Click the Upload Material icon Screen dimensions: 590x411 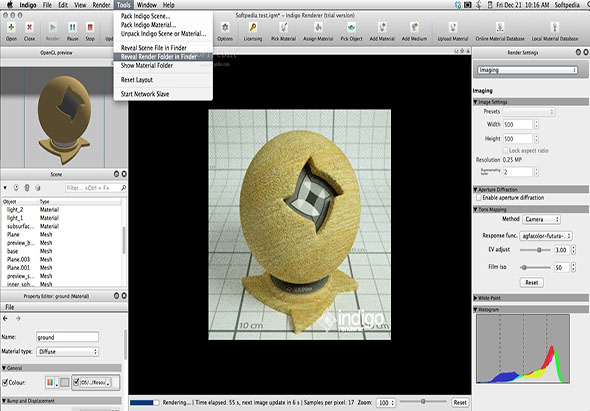[x=453, y=27]
